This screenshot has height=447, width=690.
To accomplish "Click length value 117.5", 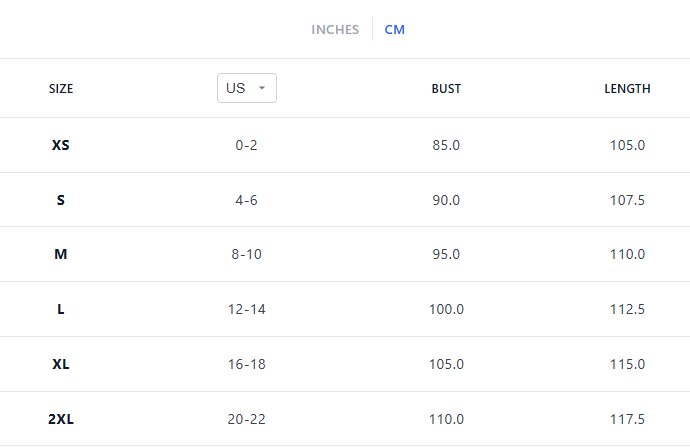I will pos(627,419).
